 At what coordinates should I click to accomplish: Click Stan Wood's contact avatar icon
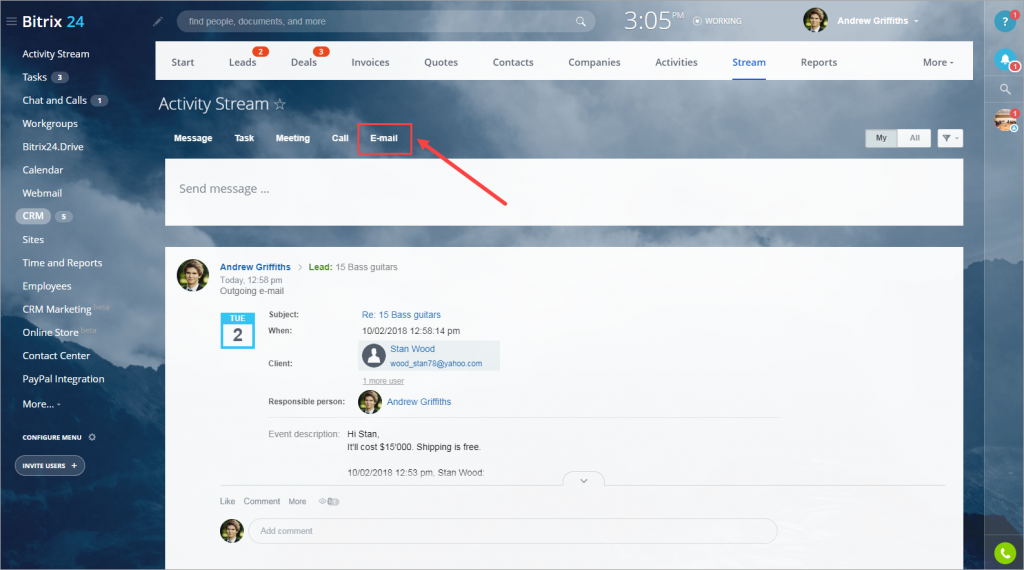(x=374, y=356)
